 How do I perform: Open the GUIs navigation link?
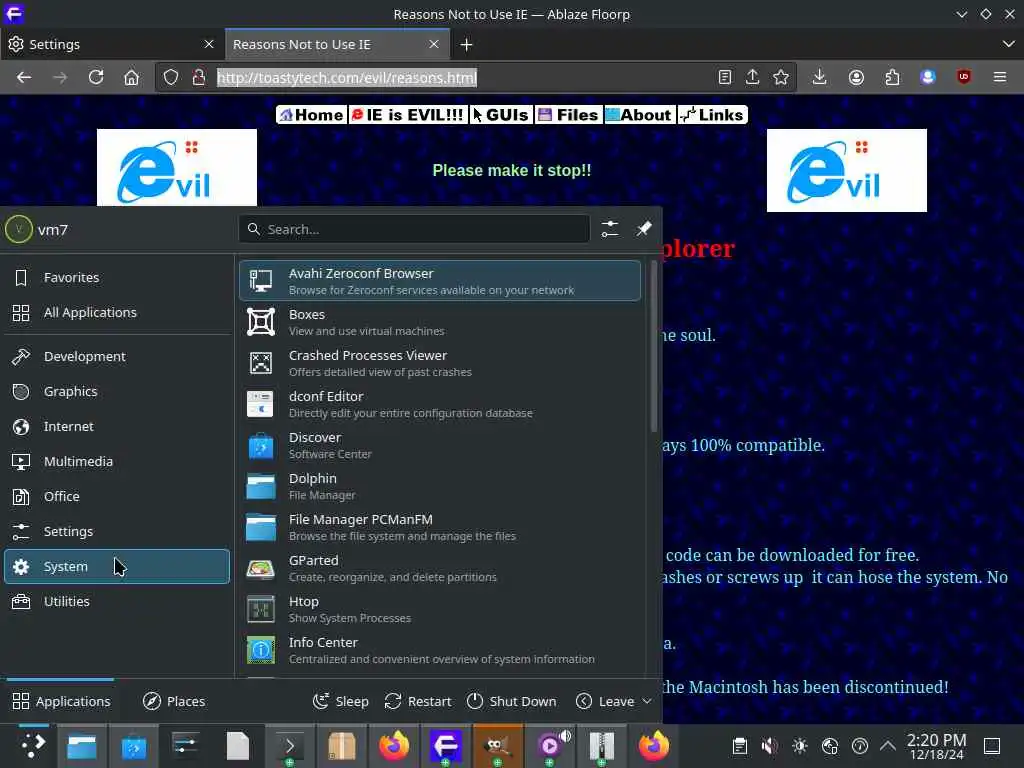pyautogui.click(x=501, y=115)
